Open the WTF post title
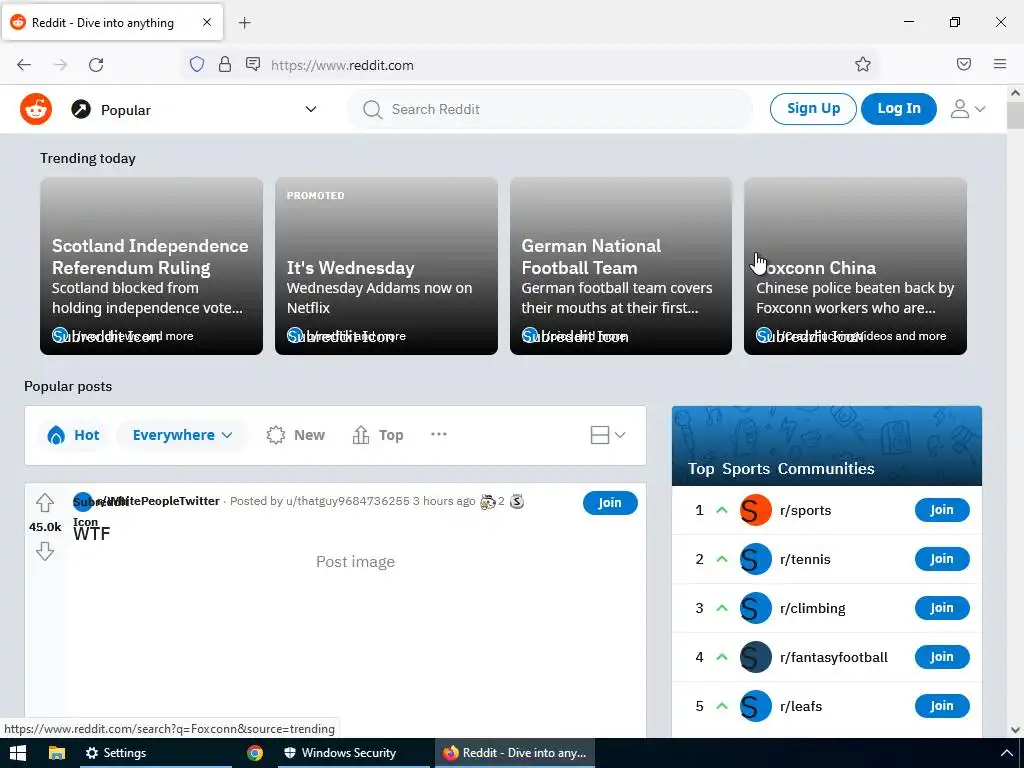 point(91,534)
